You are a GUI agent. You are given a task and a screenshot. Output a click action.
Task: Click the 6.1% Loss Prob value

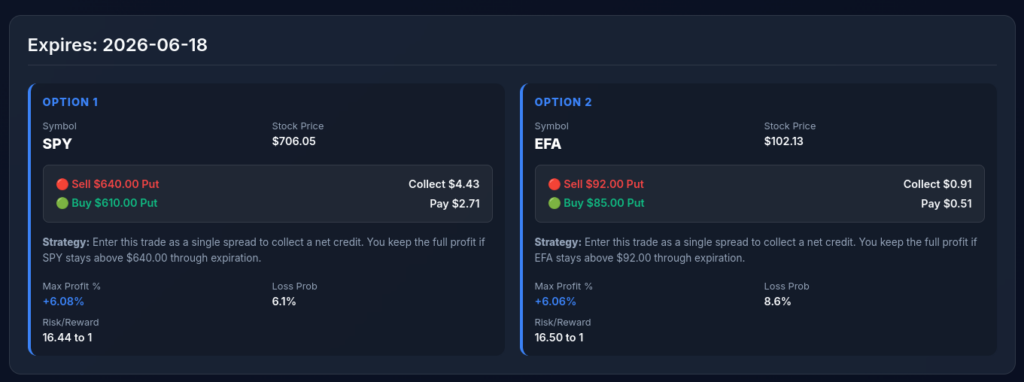(x=284, y=302)
